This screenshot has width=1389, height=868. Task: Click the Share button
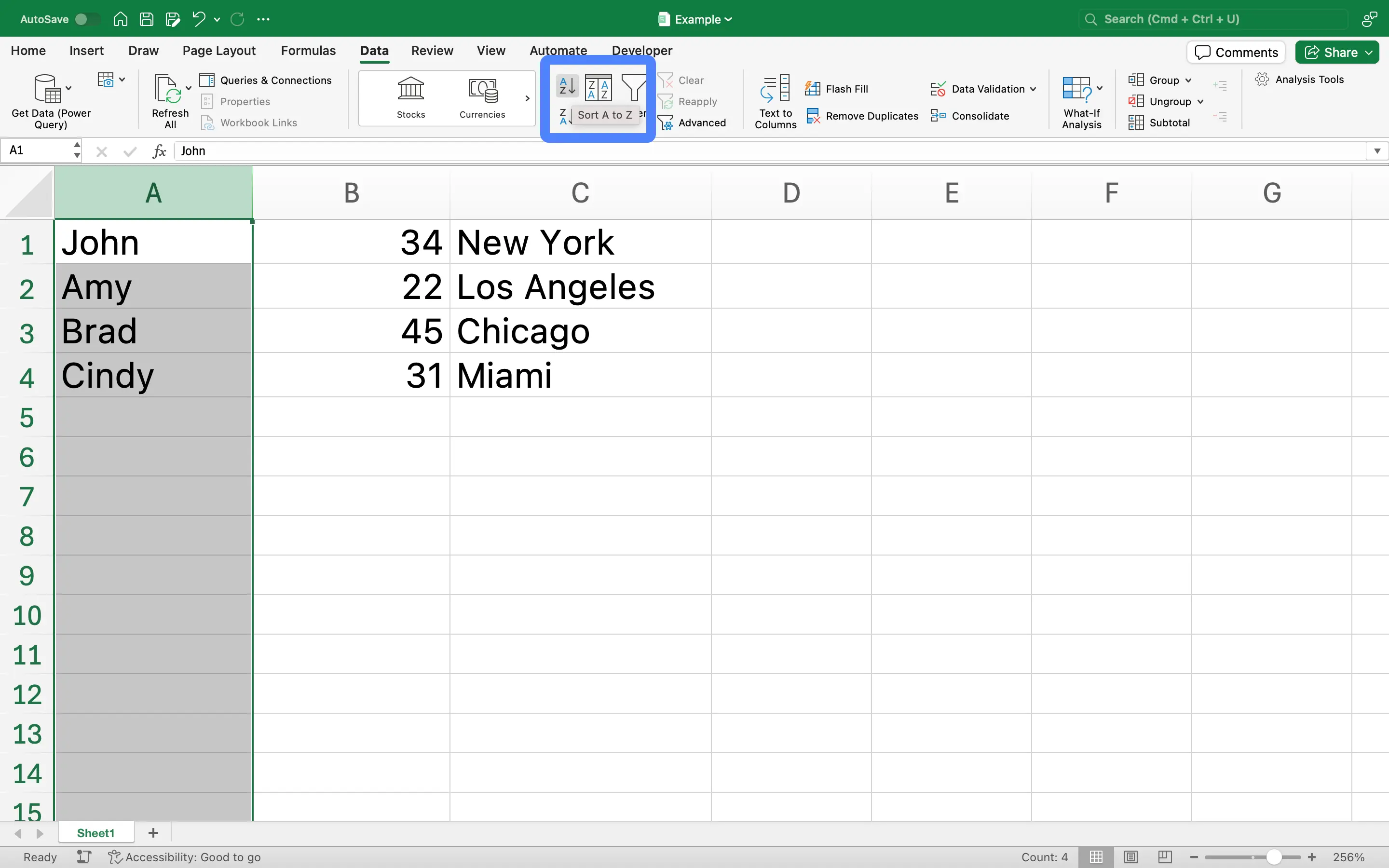(1337, 52)
